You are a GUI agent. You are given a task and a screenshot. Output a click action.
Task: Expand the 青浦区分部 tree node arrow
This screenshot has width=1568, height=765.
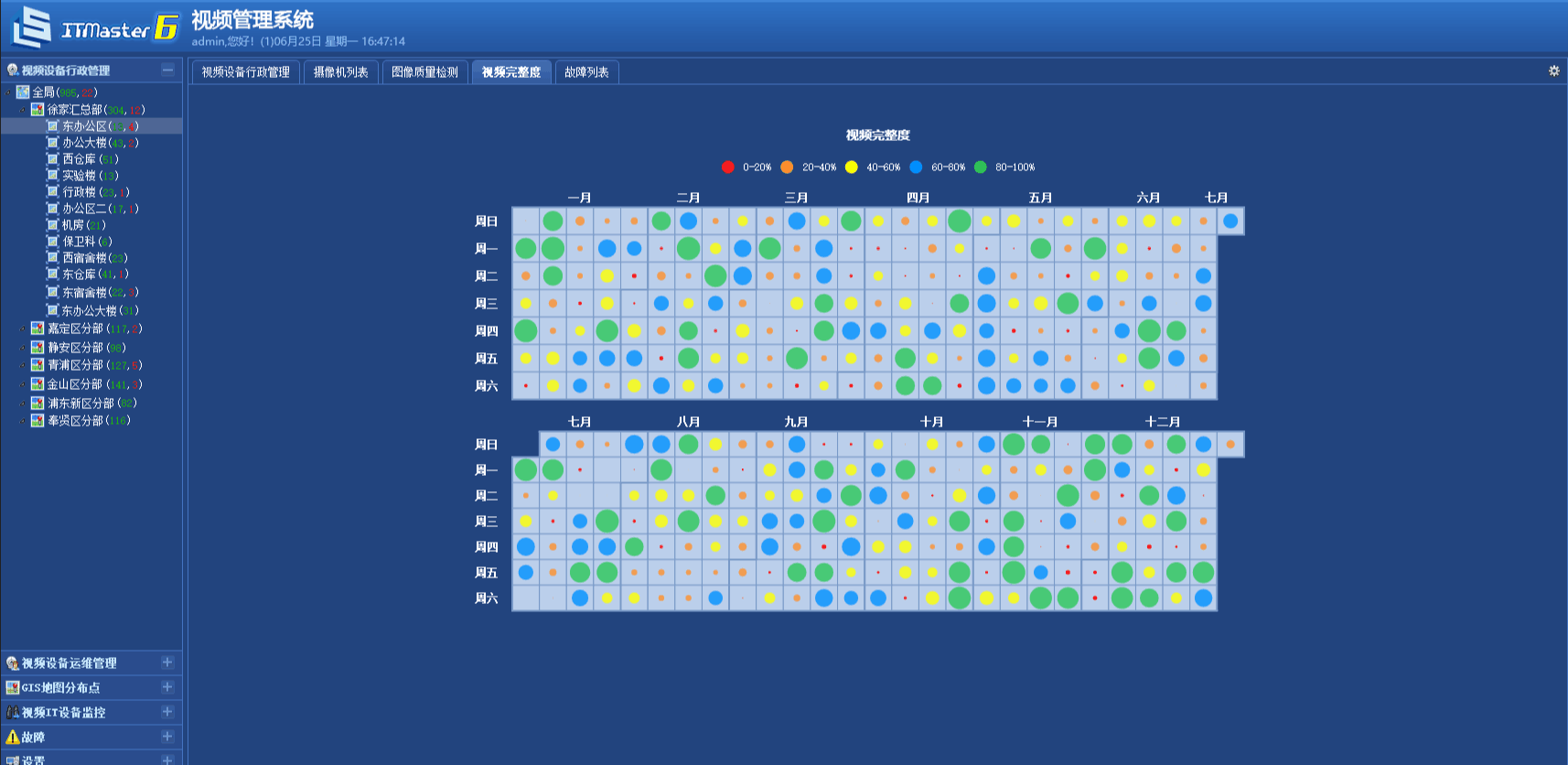[23, 365]
